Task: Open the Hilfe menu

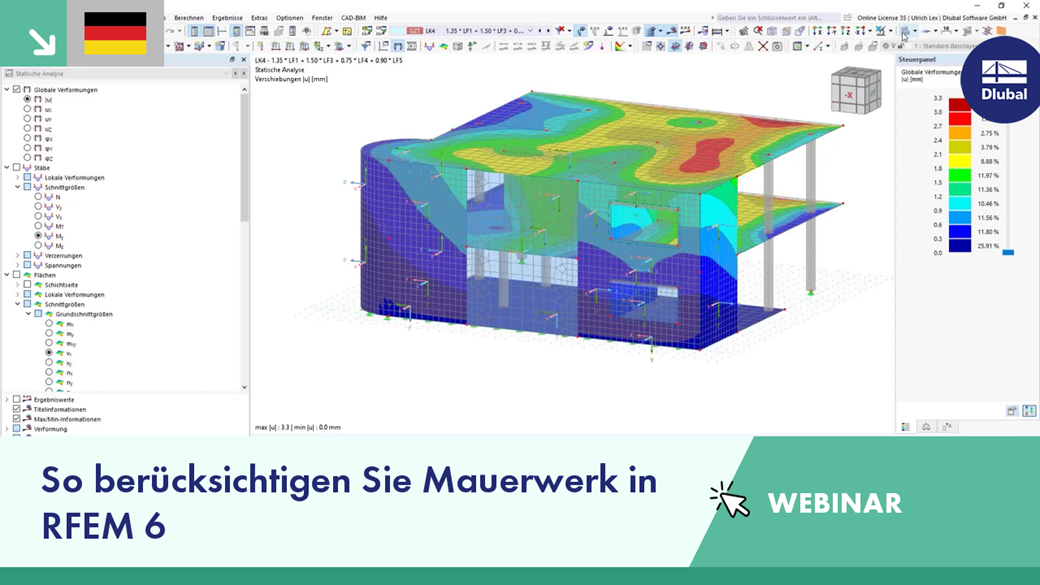Action: tap(381, 18)
